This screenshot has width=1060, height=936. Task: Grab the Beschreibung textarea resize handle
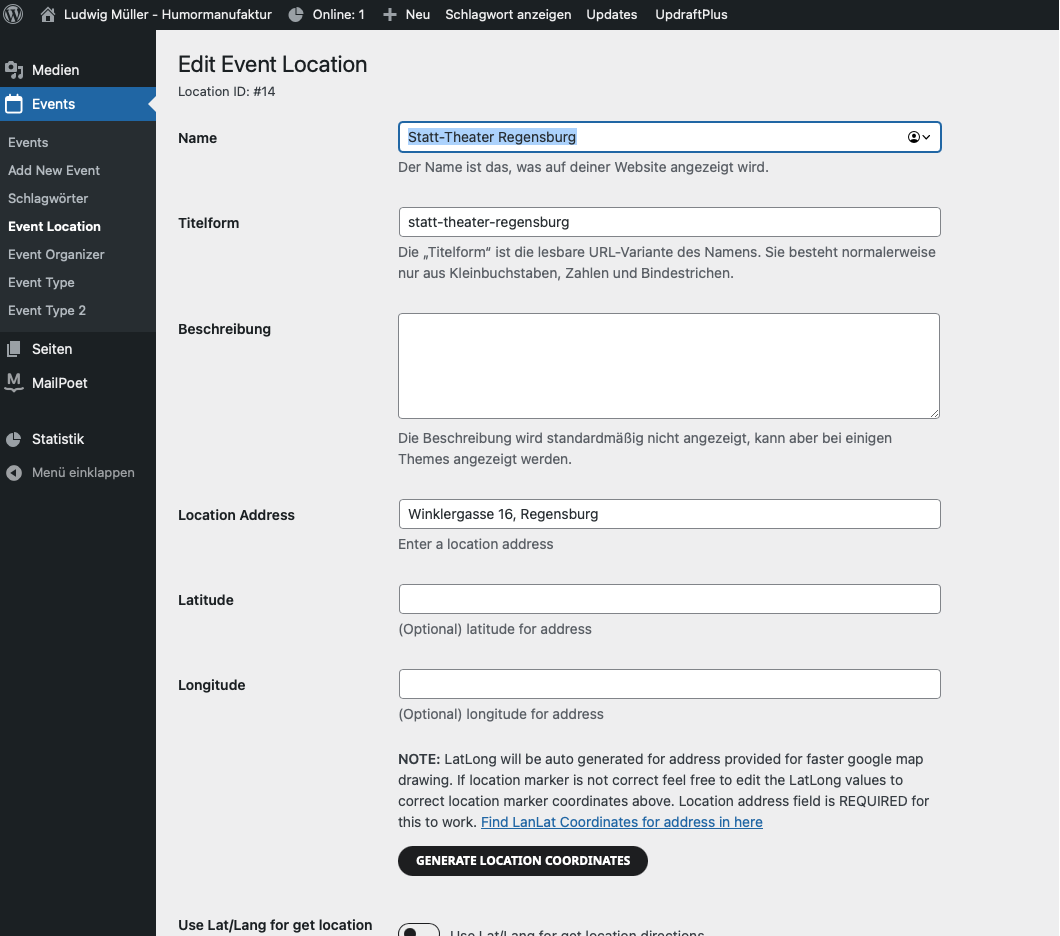pyautogui.click(x=934, y=413)
